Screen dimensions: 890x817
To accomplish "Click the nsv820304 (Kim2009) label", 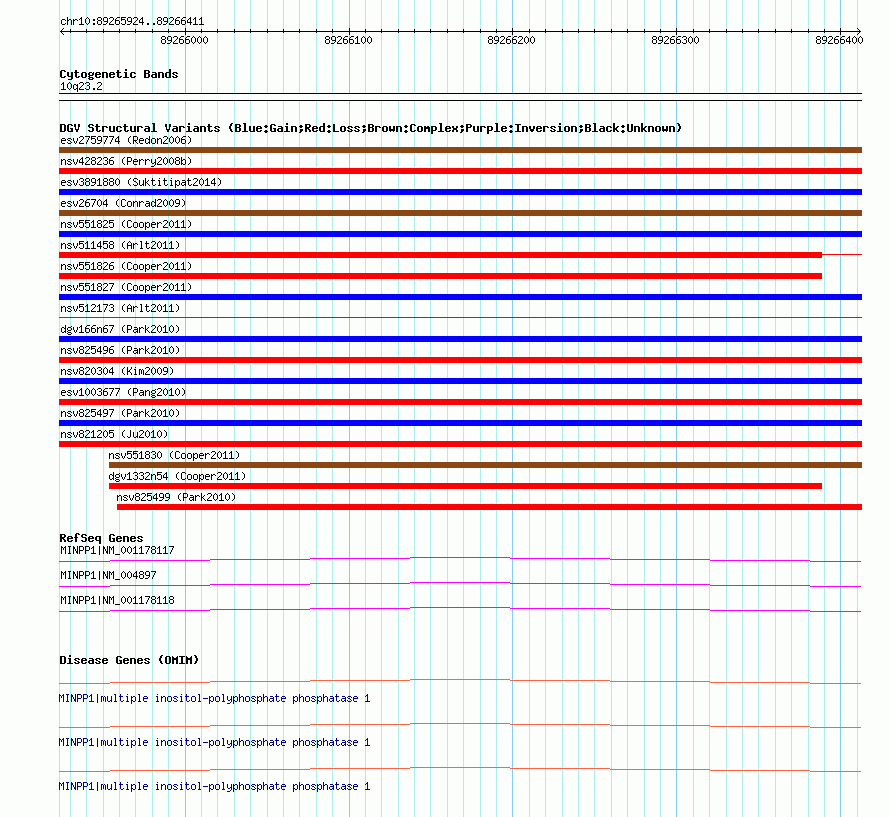I will [x=117, y=371].
